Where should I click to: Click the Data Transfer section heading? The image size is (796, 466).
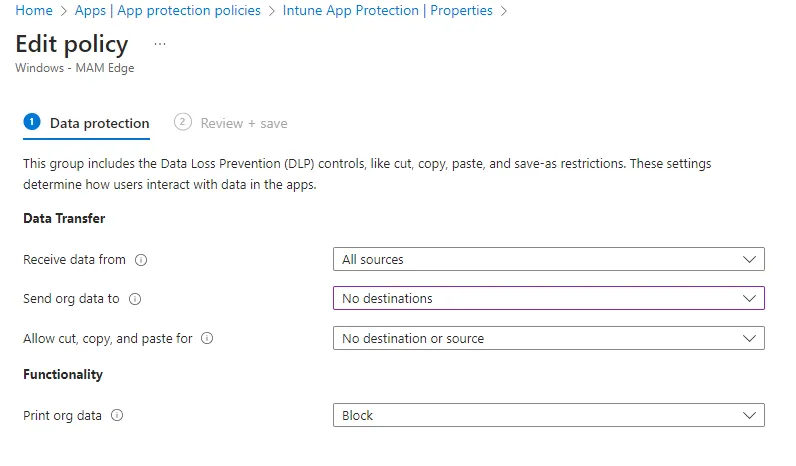coord(64,218)
